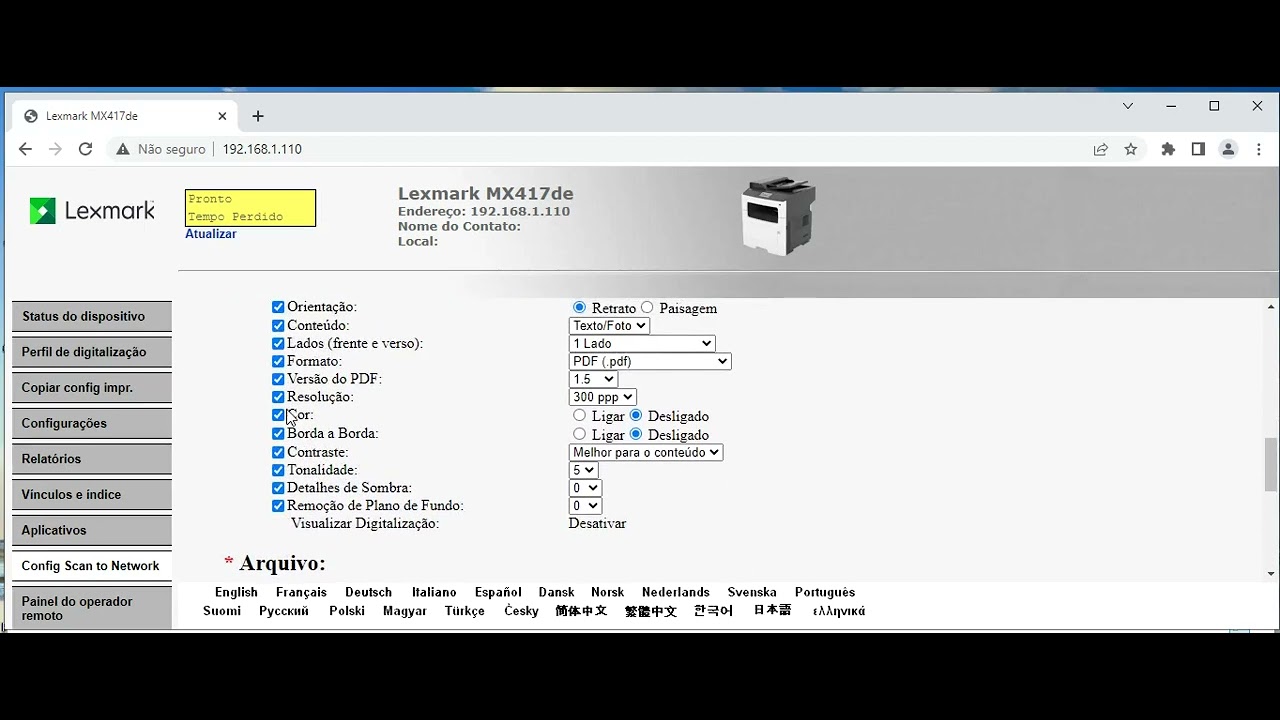Select the Paisagem orientation radio button
Image resolution: width=1280 pixels, height=720 pixels.
click(647, 307)
